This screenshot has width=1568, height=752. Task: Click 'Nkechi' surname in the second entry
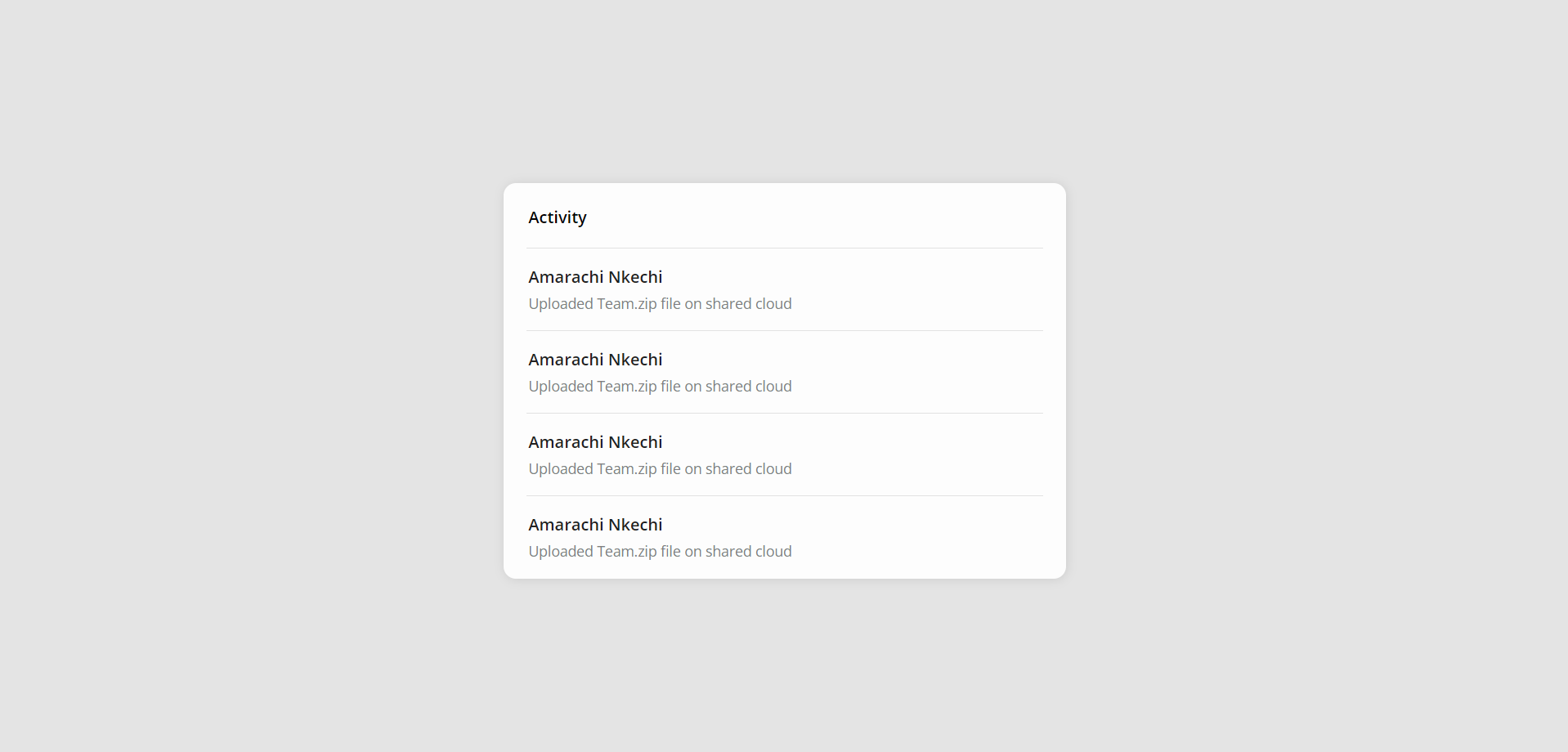click(x=636, y=360)
